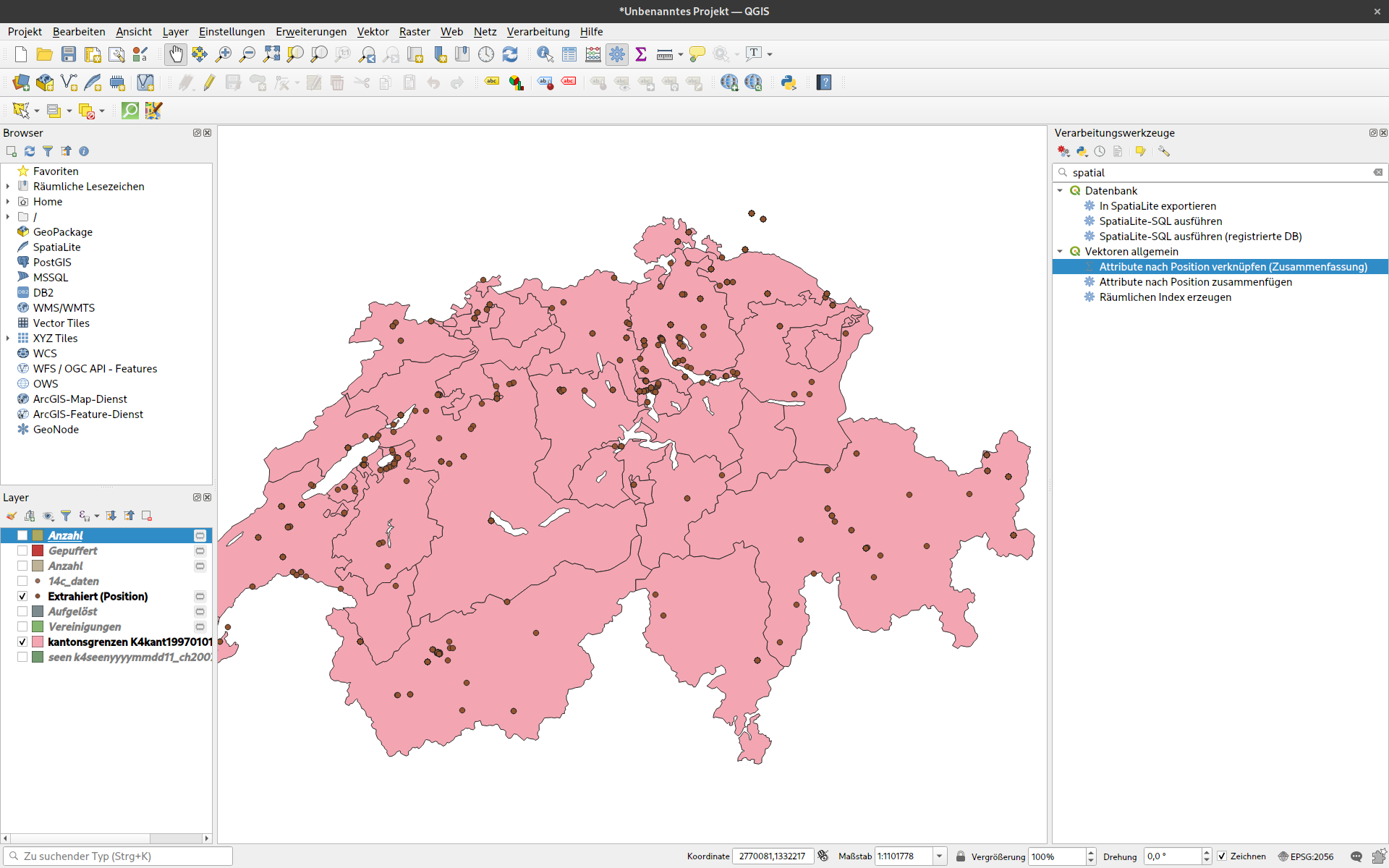Open the Maßstab scale dropdown
This screenshot has height=868, width=1389.
coord(939,856)
